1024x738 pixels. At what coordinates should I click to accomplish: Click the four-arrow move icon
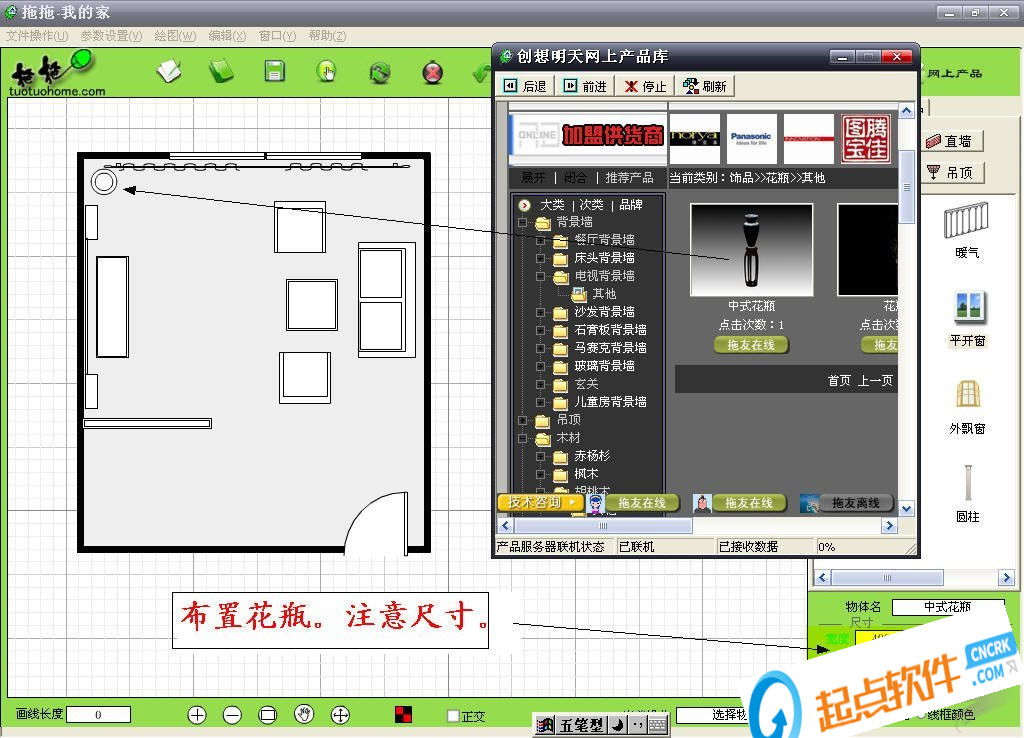coord(340,715)
